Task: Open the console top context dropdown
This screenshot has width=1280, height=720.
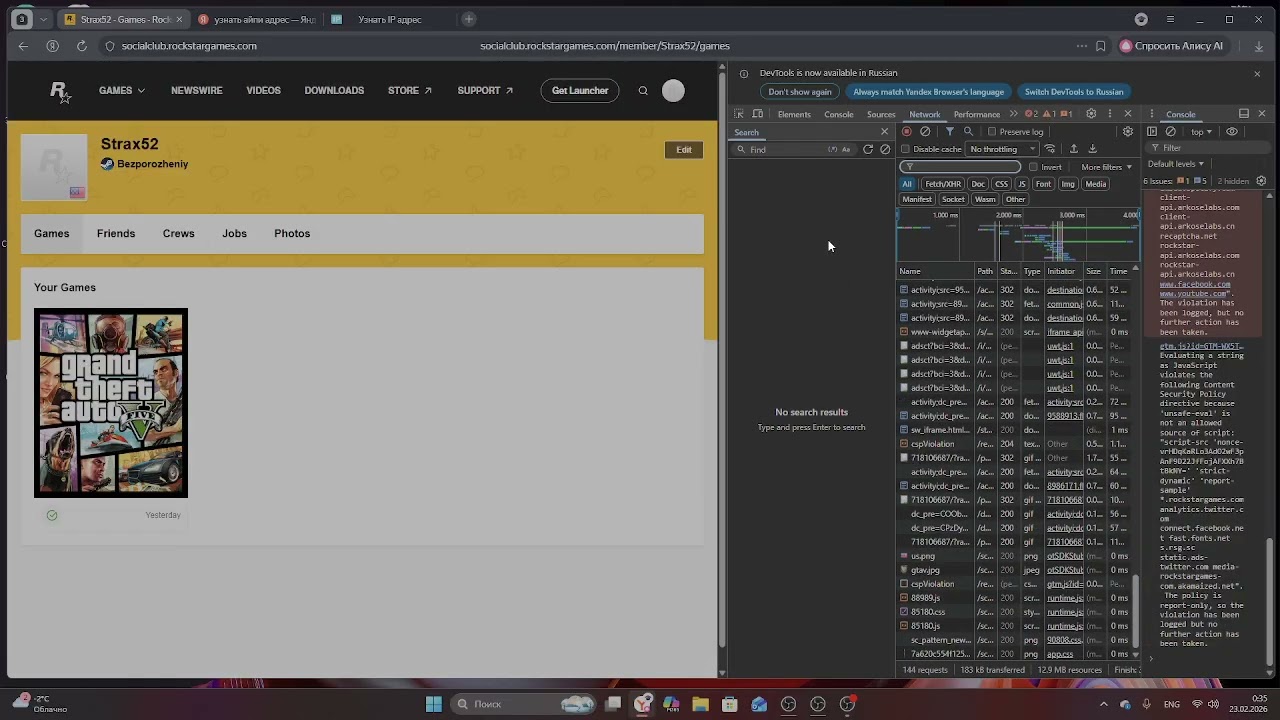Action: tap(1201, 132)
